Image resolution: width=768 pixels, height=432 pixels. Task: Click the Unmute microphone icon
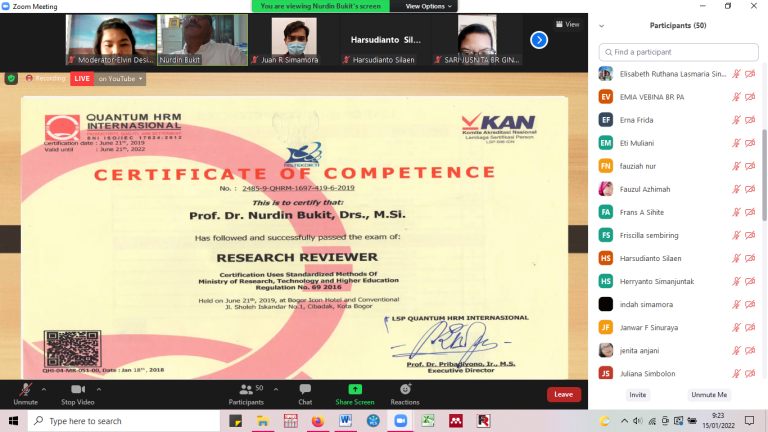[x=25, y=390]
